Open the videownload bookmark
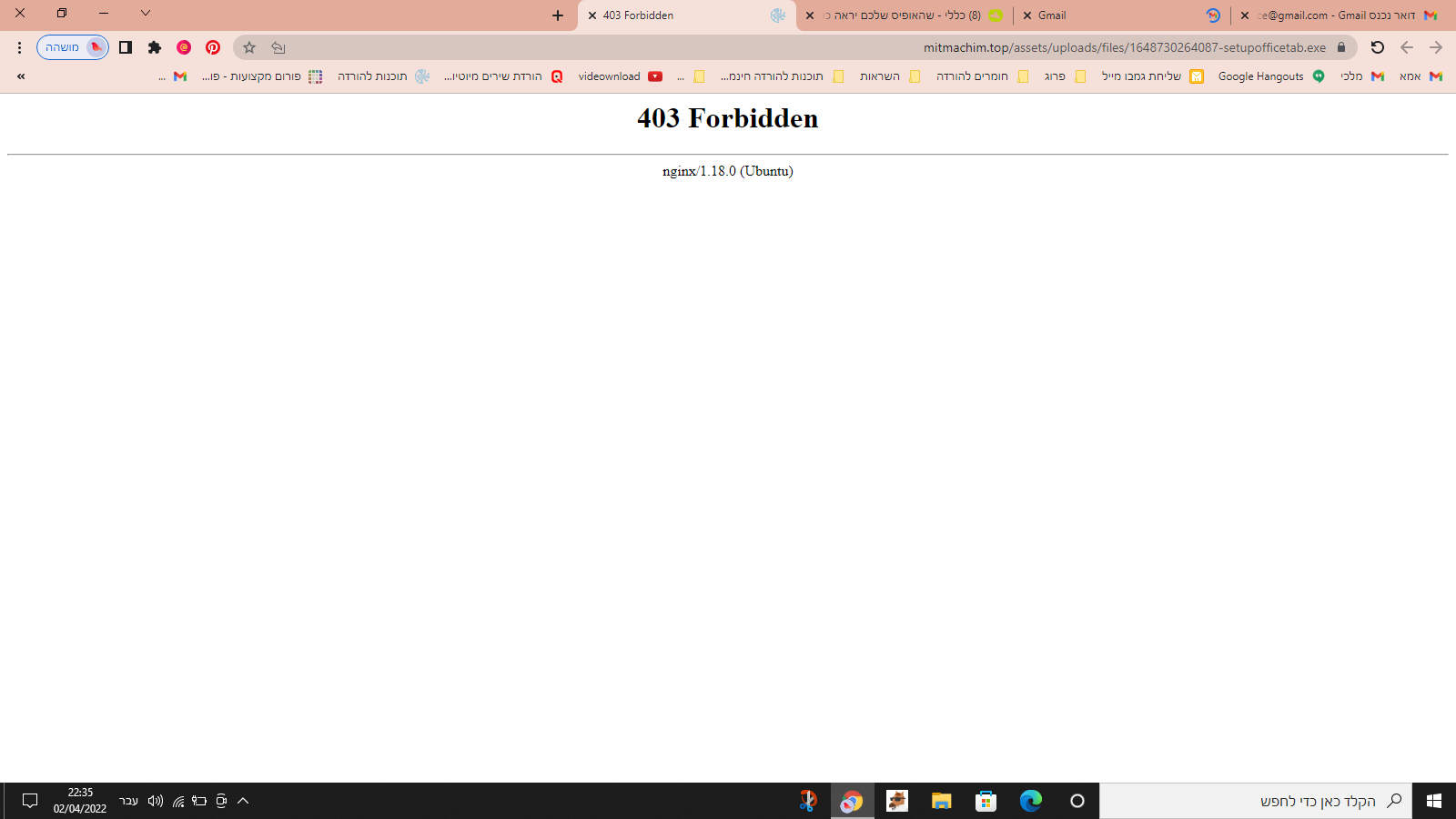The image size is (1456, 819). pos(620,76)
